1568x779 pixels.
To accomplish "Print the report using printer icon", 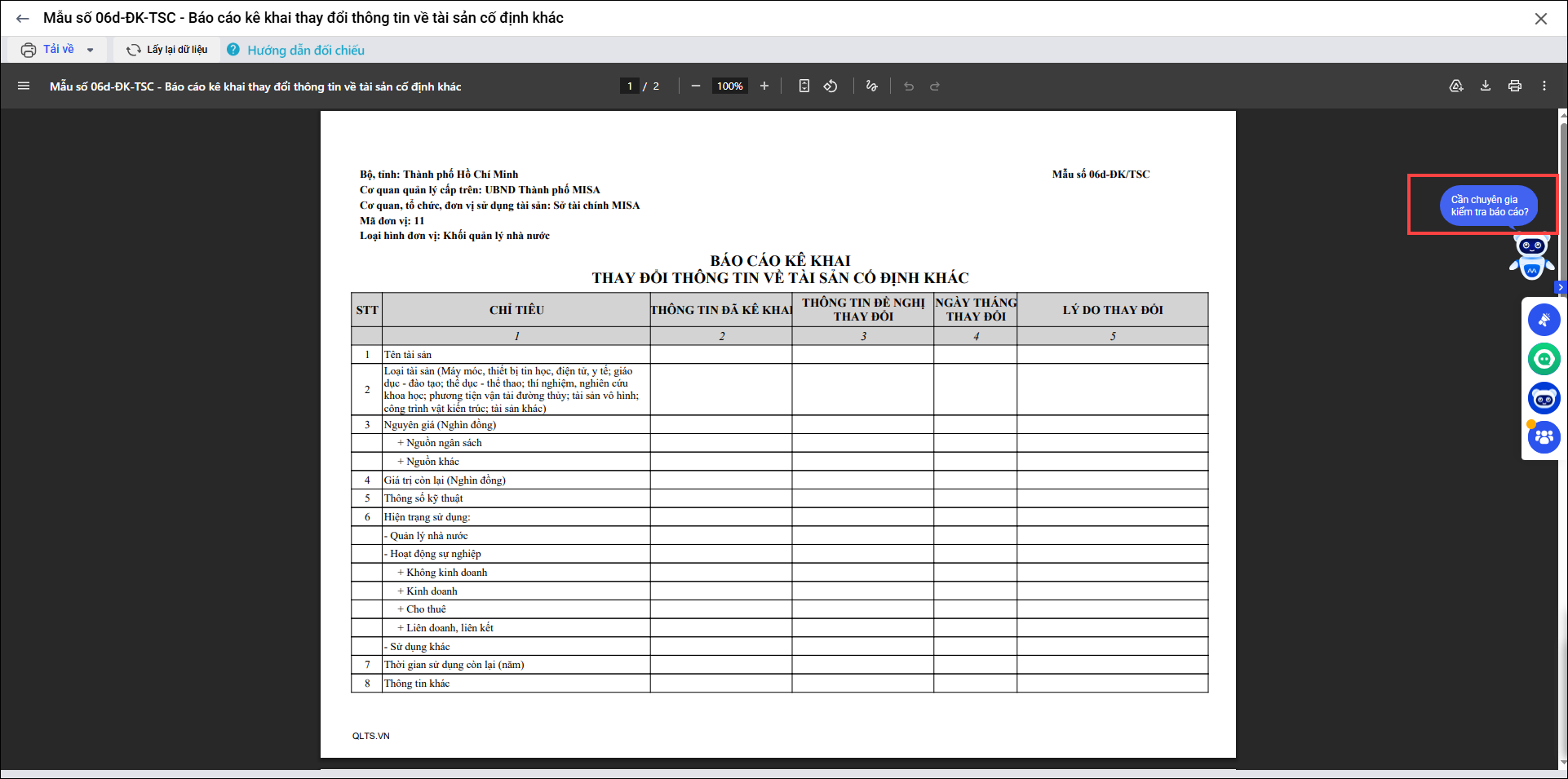I will click(1515, 86).
